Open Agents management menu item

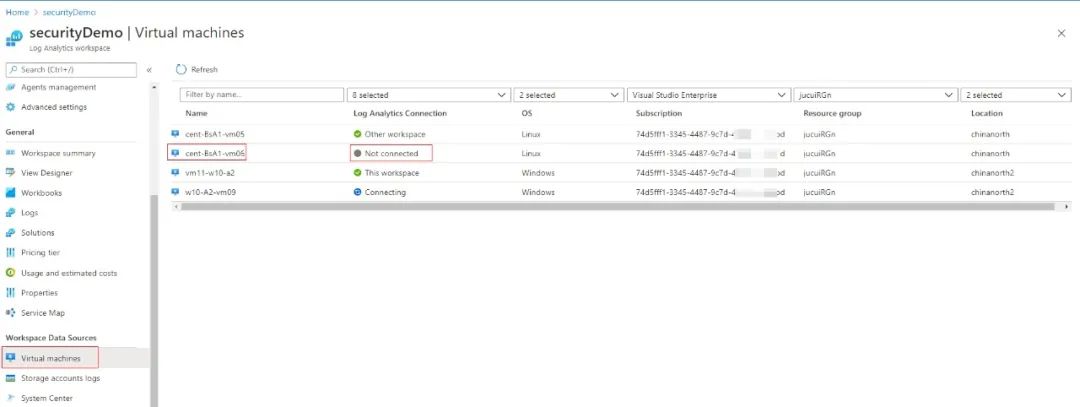click(59, 87)
